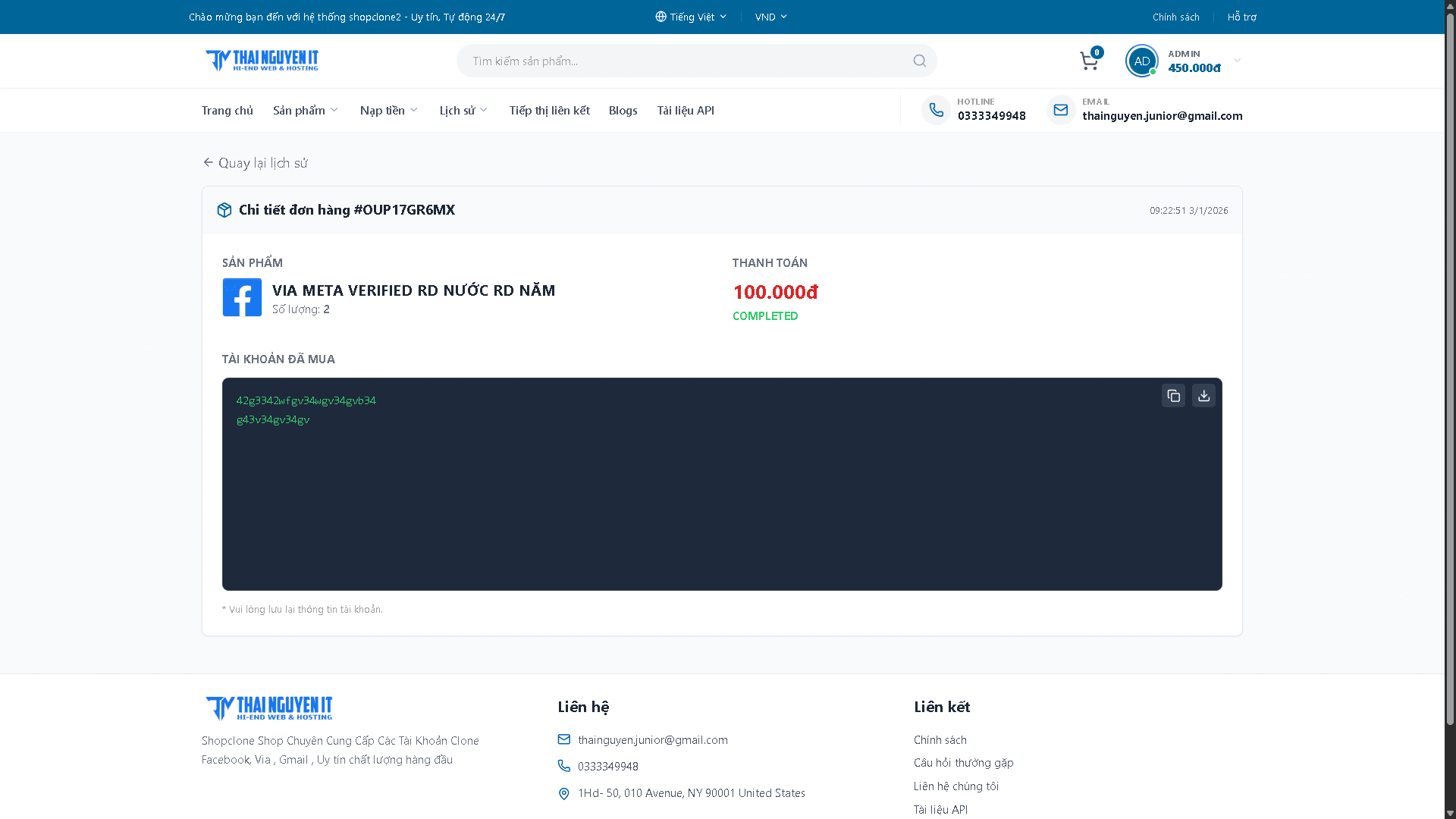
Task: Click header email thainguyen.junior@gmail.com
Action: click(1163, 116)
